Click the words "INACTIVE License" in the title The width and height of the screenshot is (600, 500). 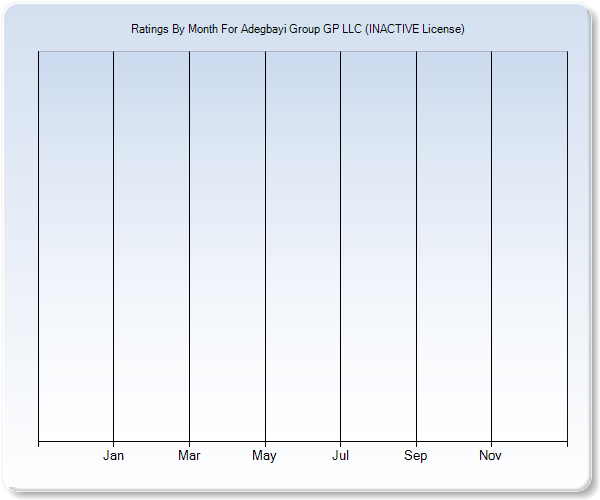pos(414,29)
